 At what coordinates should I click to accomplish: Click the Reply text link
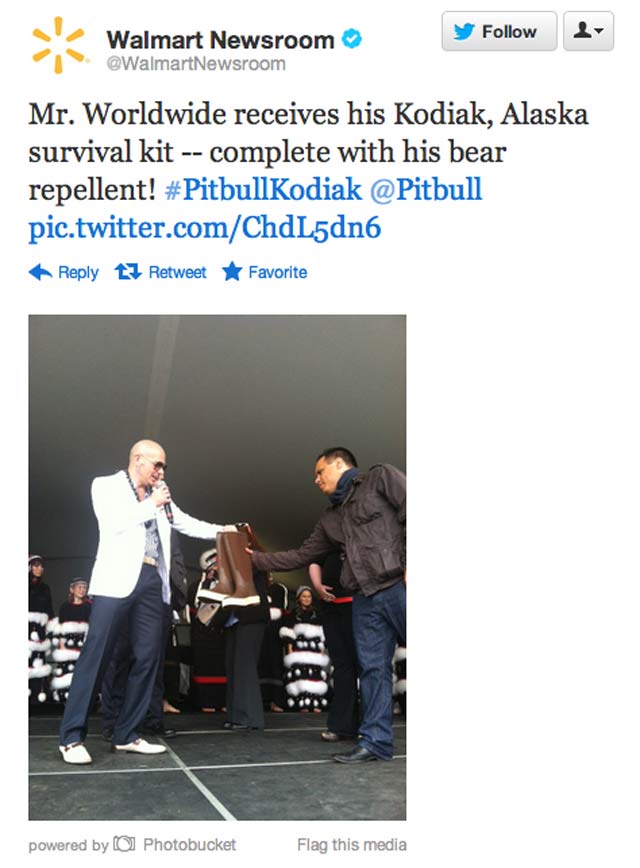click(x=78, y=272)
